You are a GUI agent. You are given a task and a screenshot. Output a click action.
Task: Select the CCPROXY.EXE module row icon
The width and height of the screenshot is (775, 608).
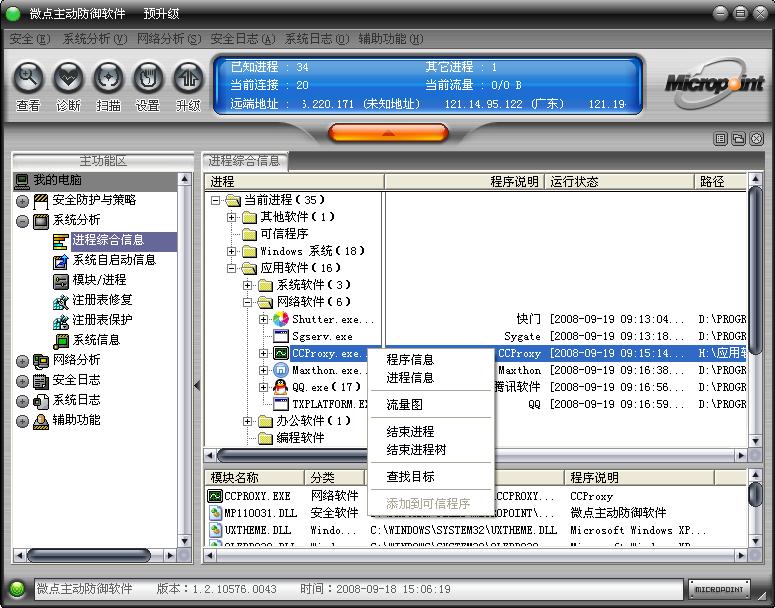(215, 496)
